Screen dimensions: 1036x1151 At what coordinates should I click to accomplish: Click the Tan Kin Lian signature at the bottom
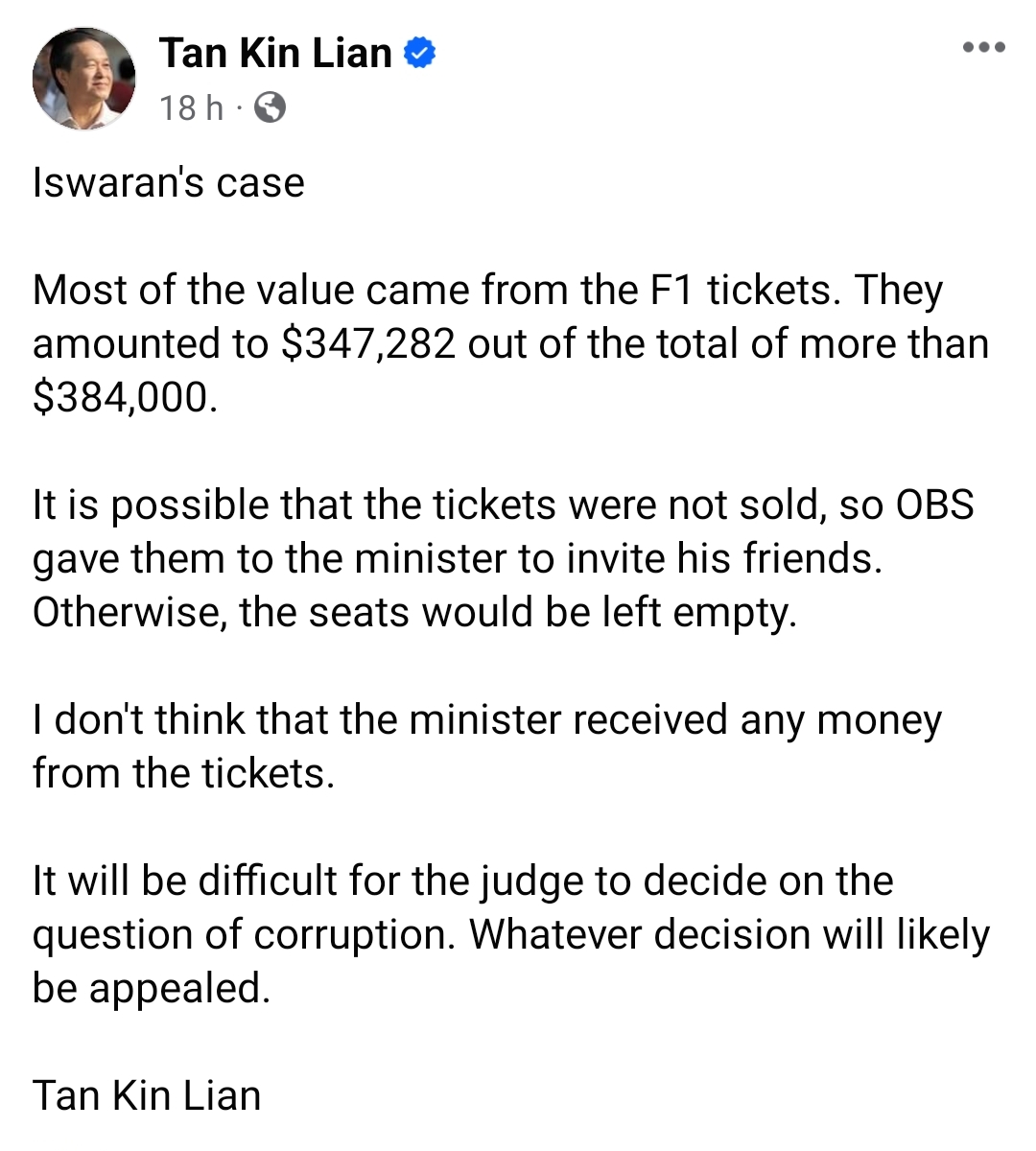(147, 1095)
